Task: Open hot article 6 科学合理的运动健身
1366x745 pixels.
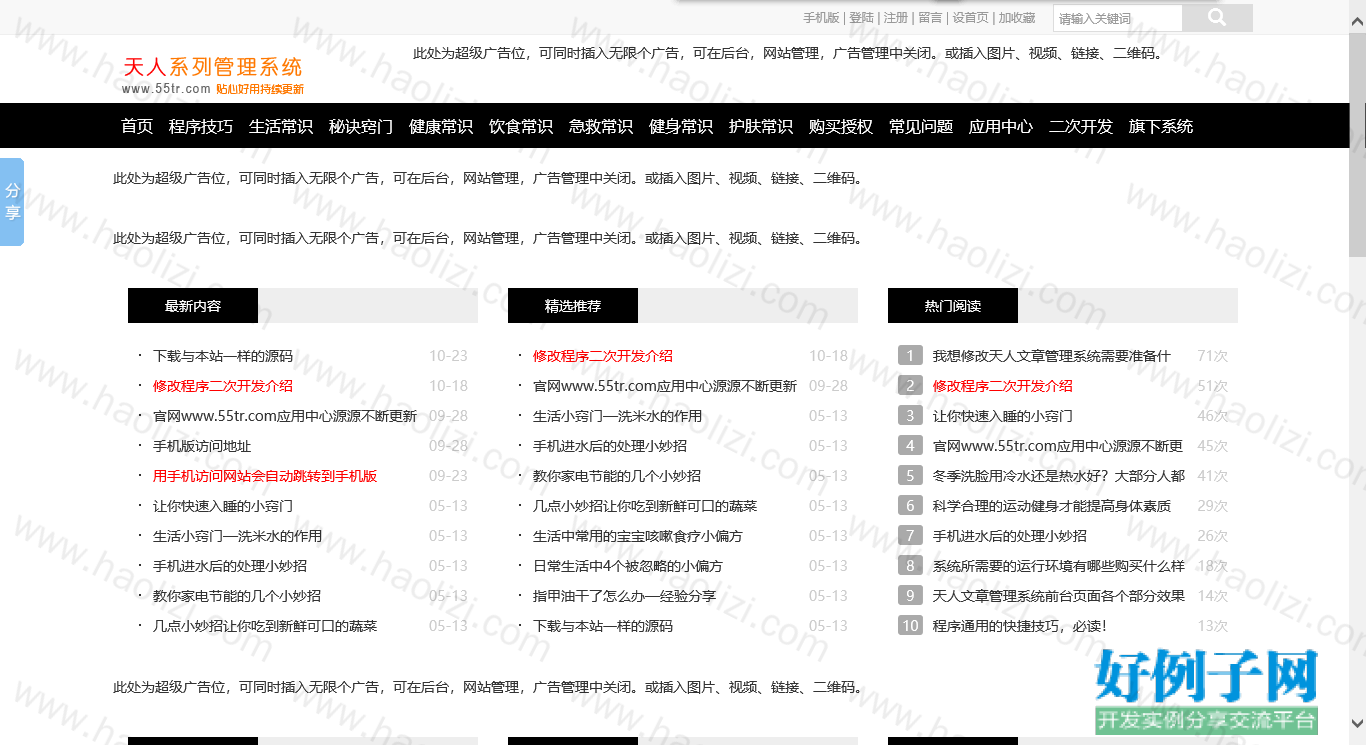Action: pyautogui.click(x=1052, y=506)
